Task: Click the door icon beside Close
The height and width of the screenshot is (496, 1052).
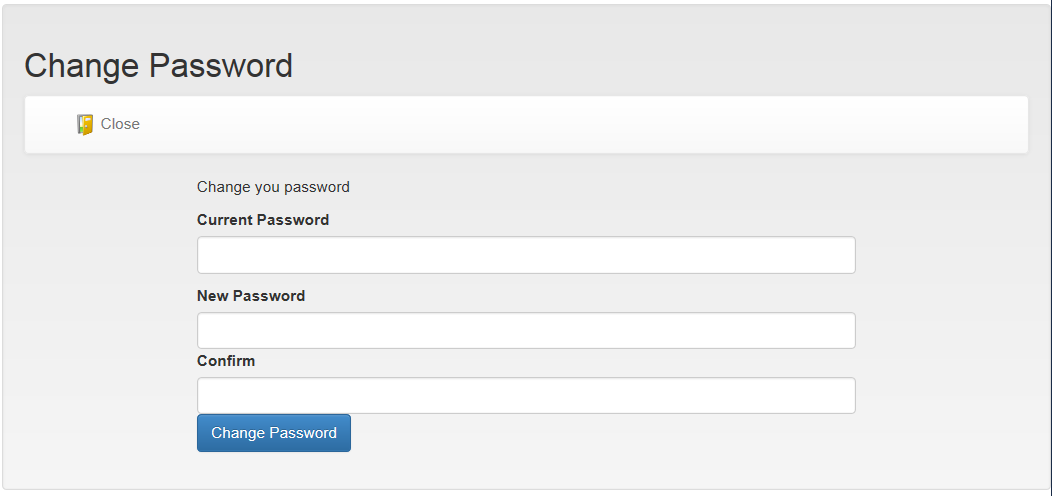Action: click(85, 124)
